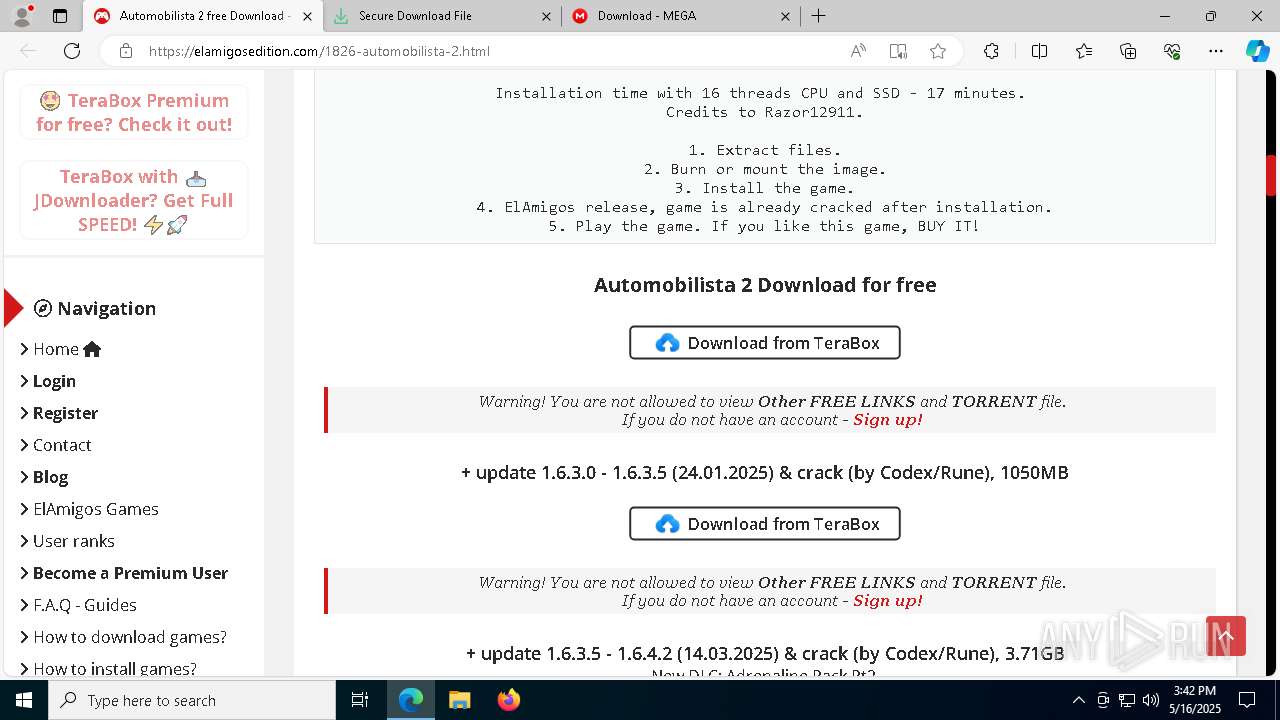
Task: Open Microsoft Edge from the taskbar
Action: tap(411, 700)
